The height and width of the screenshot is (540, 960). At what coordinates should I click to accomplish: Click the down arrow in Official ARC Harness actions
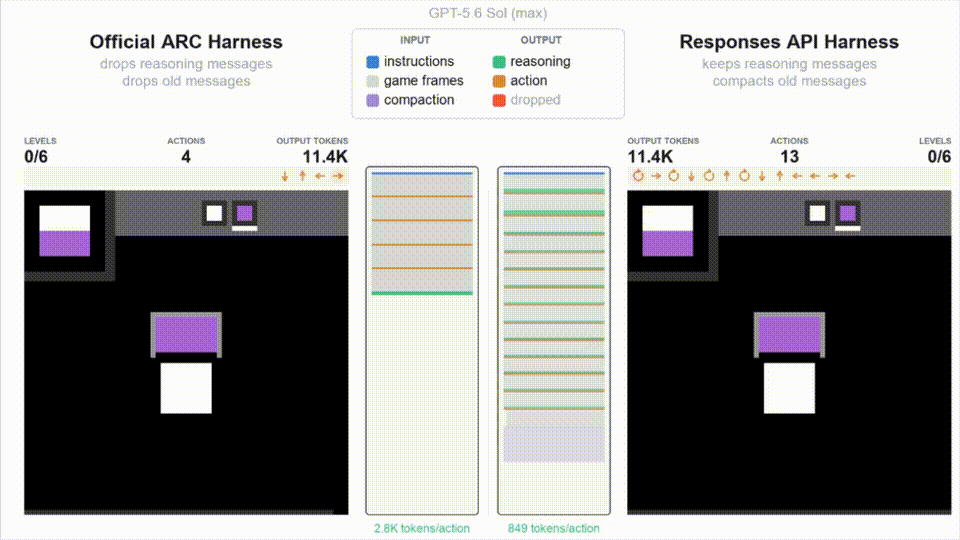(x=285, y=176)
